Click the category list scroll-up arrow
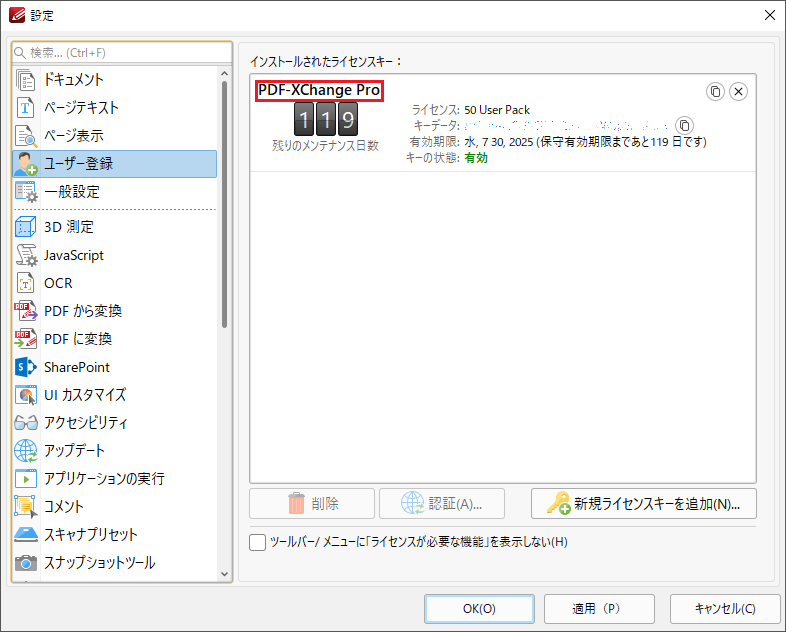 click(225, 74)
